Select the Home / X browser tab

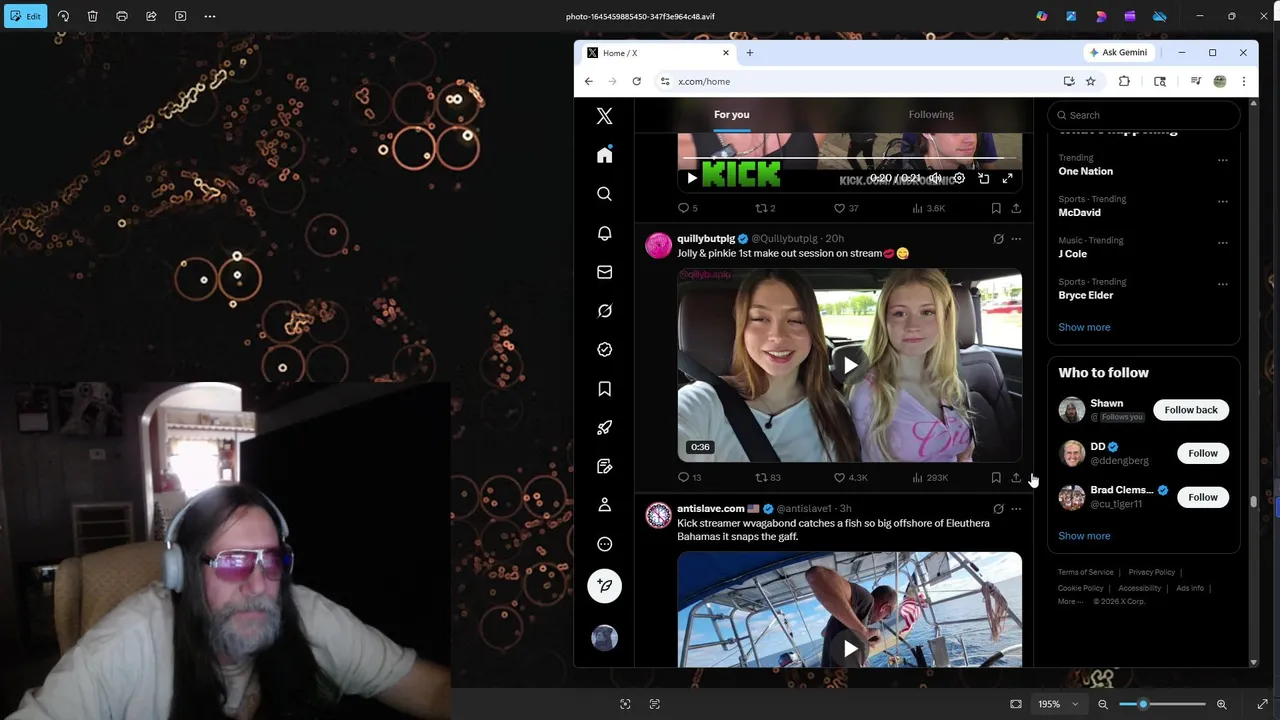coord(657,53)
